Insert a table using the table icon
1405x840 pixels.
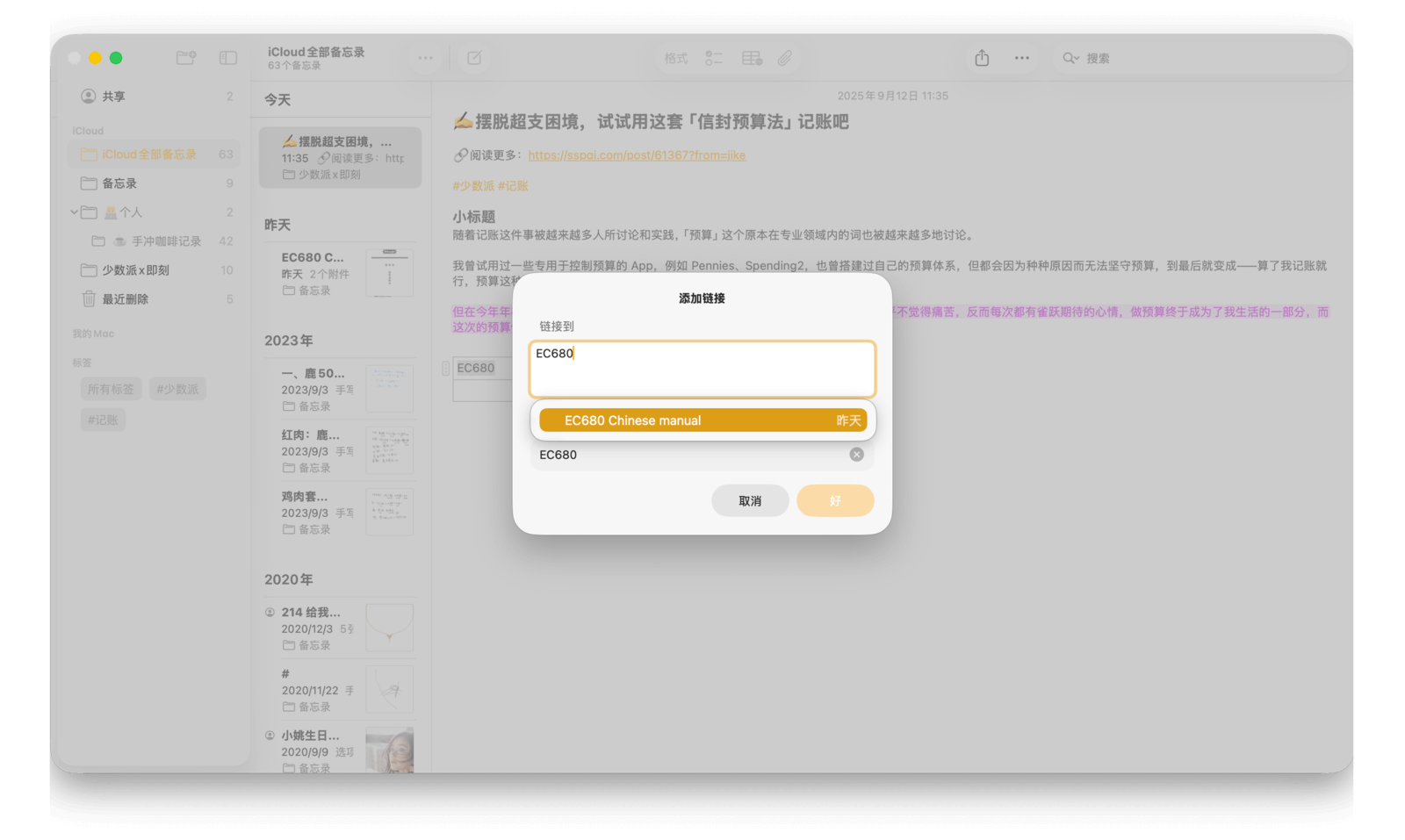tap(752, 58)
